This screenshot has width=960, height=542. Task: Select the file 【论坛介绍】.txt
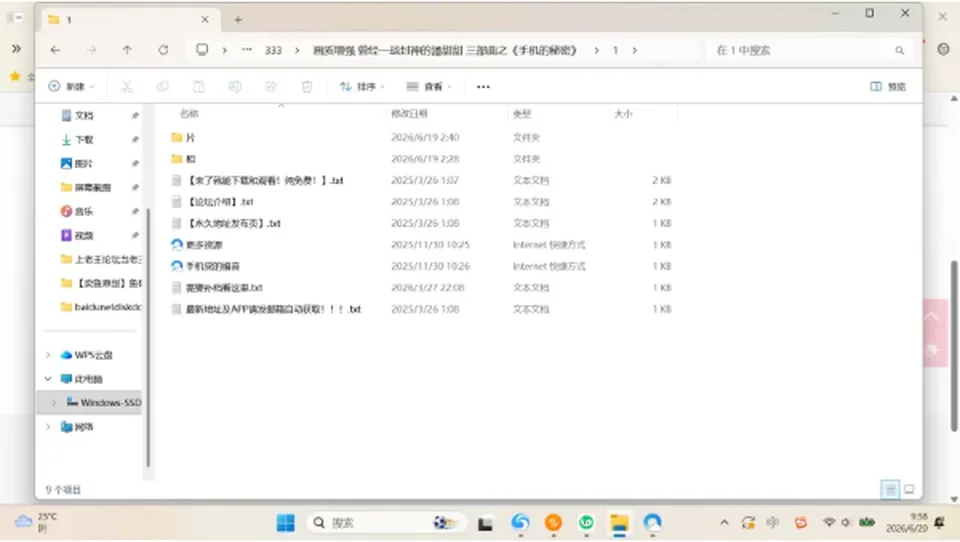tap(221, 201)
